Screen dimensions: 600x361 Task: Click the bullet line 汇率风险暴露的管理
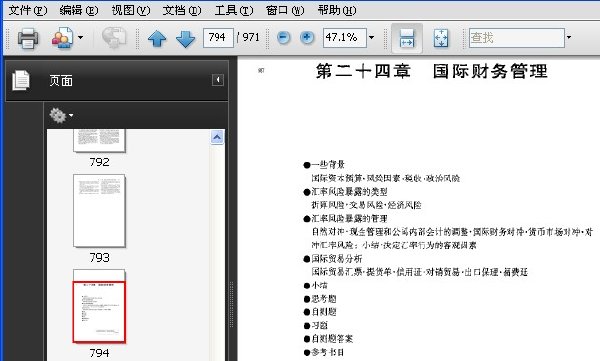[346, 219]
